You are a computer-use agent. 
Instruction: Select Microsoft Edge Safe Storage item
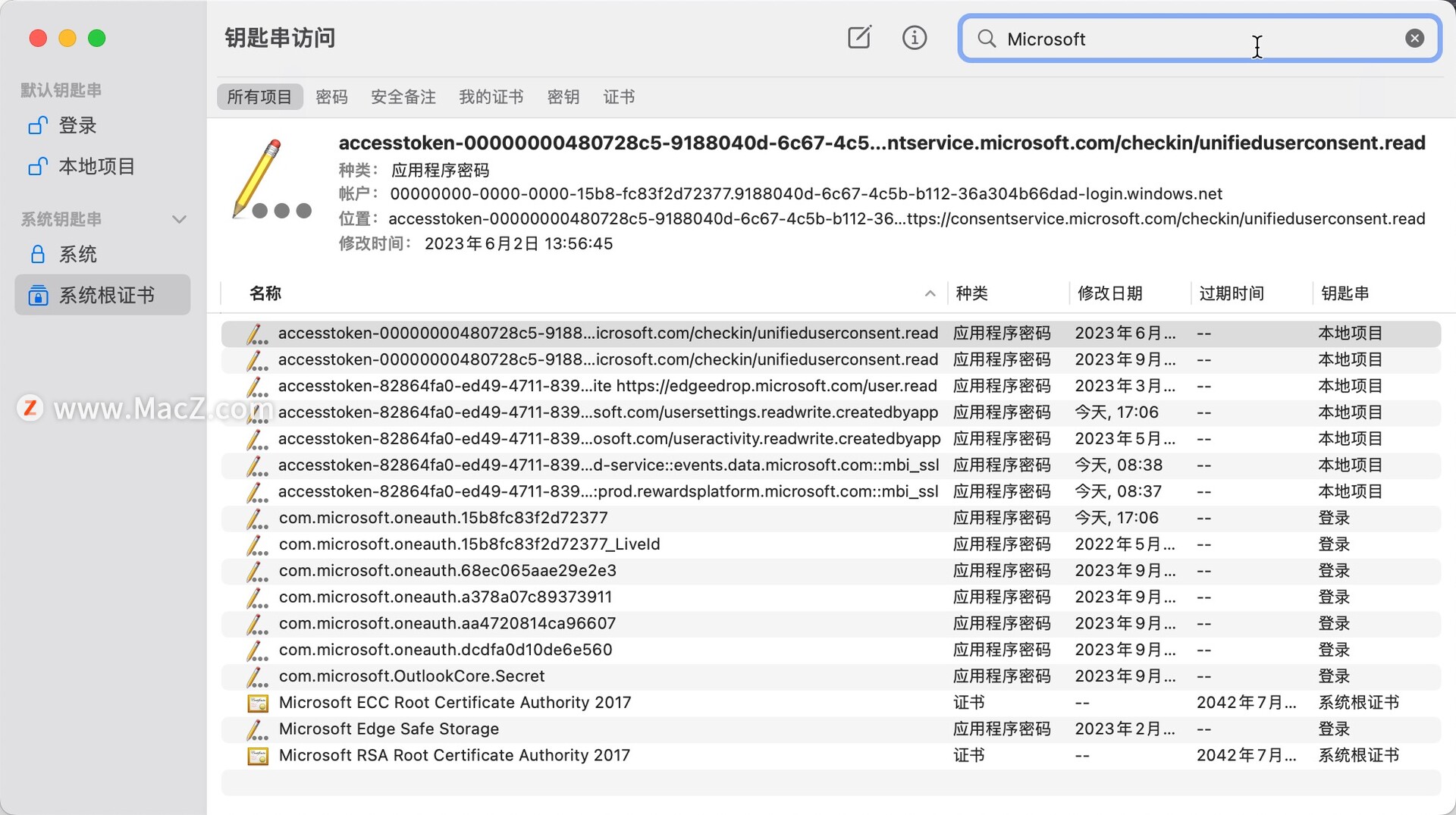click(831, 729)
